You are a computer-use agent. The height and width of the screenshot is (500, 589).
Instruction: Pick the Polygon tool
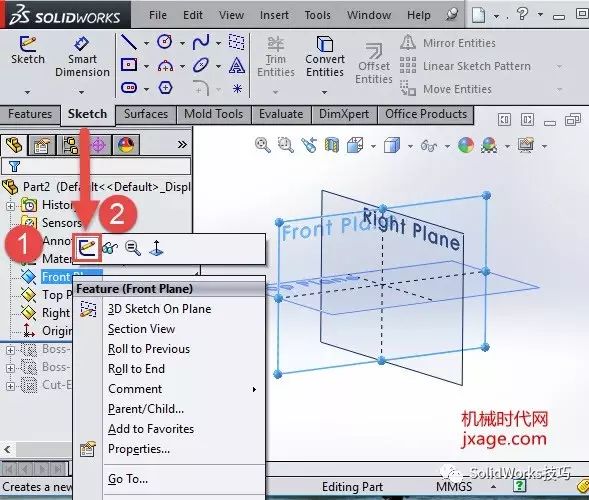(x=165, y=88)
